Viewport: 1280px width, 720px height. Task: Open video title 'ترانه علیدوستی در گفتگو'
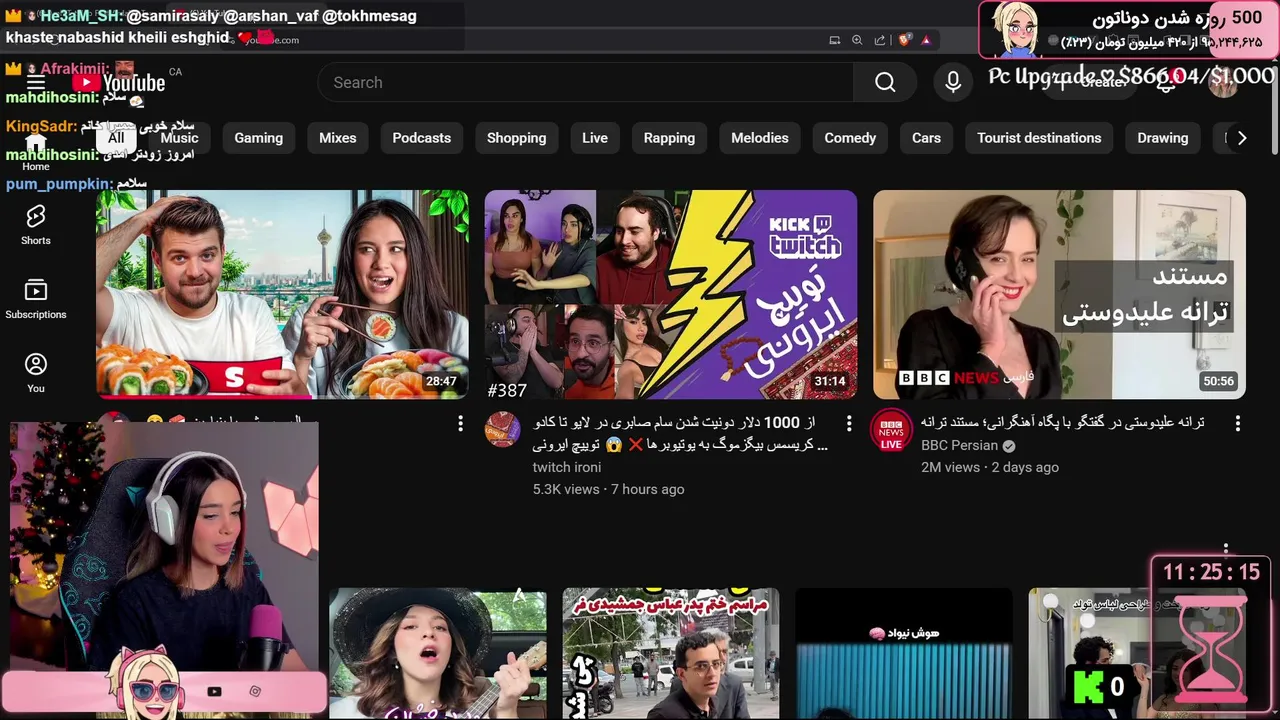[x=1062, y=423]
